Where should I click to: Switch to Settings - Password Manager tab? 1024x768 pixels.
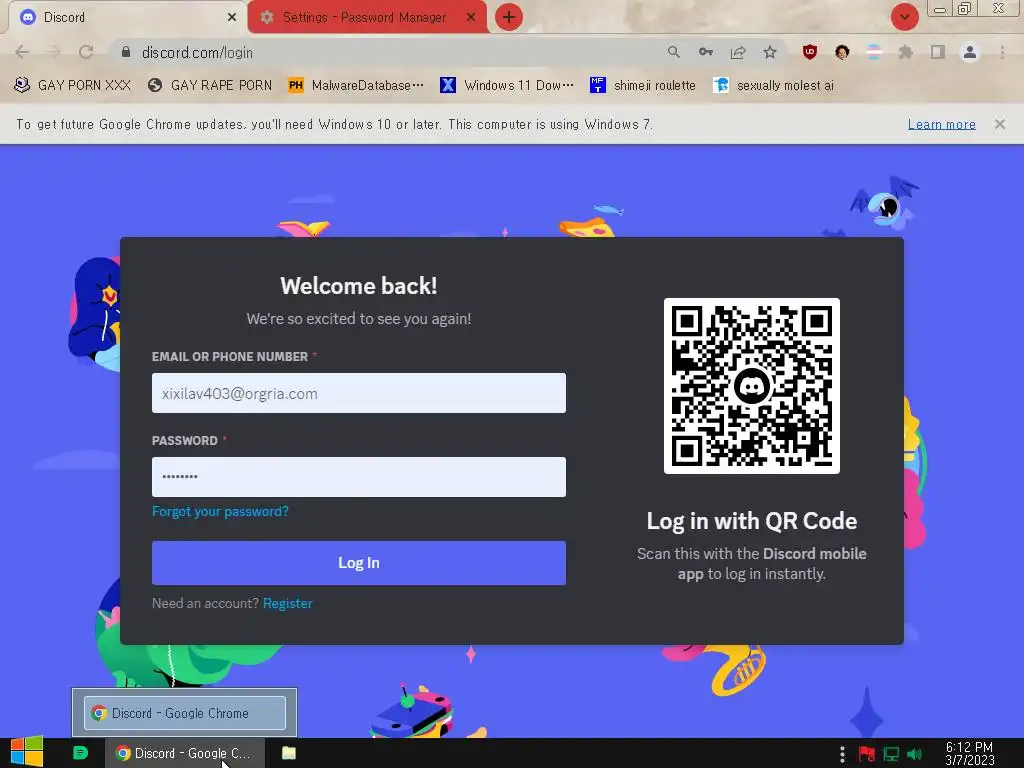coord(367,17)
